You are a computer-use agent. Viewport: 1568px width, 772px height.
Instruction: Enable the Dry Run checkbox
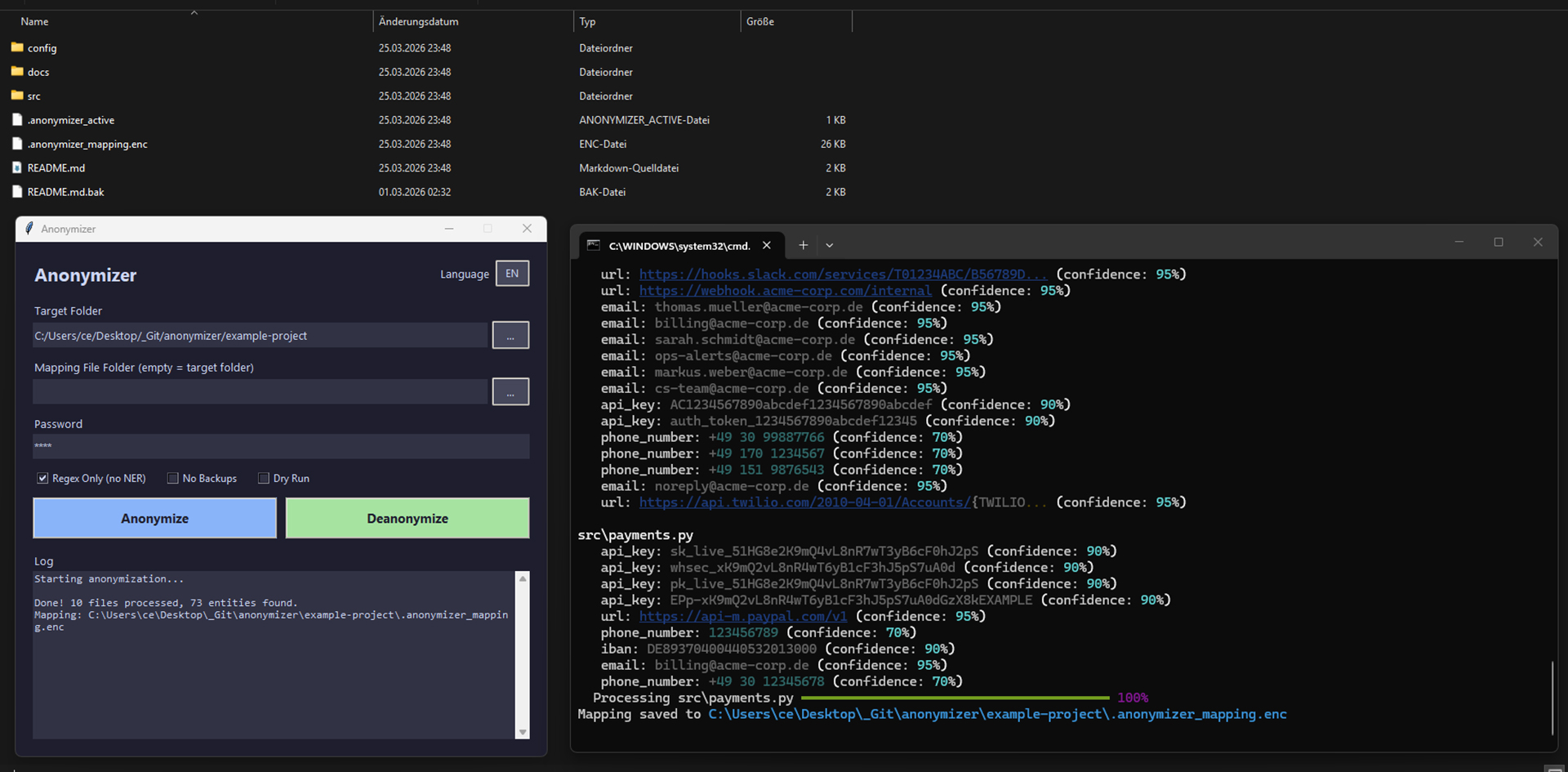(264, 479)
